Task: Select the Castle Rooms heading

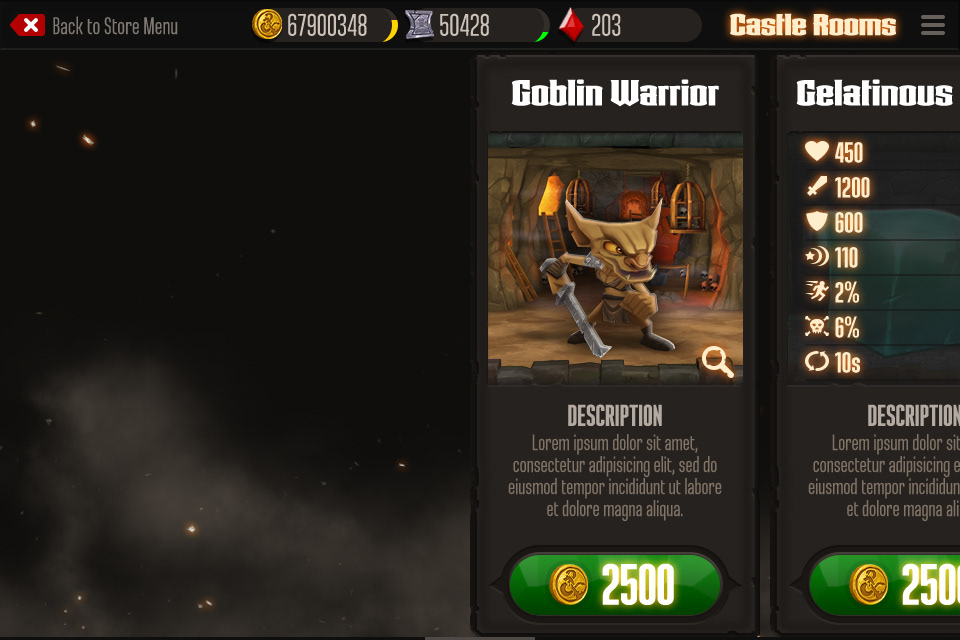Action: 812,25
